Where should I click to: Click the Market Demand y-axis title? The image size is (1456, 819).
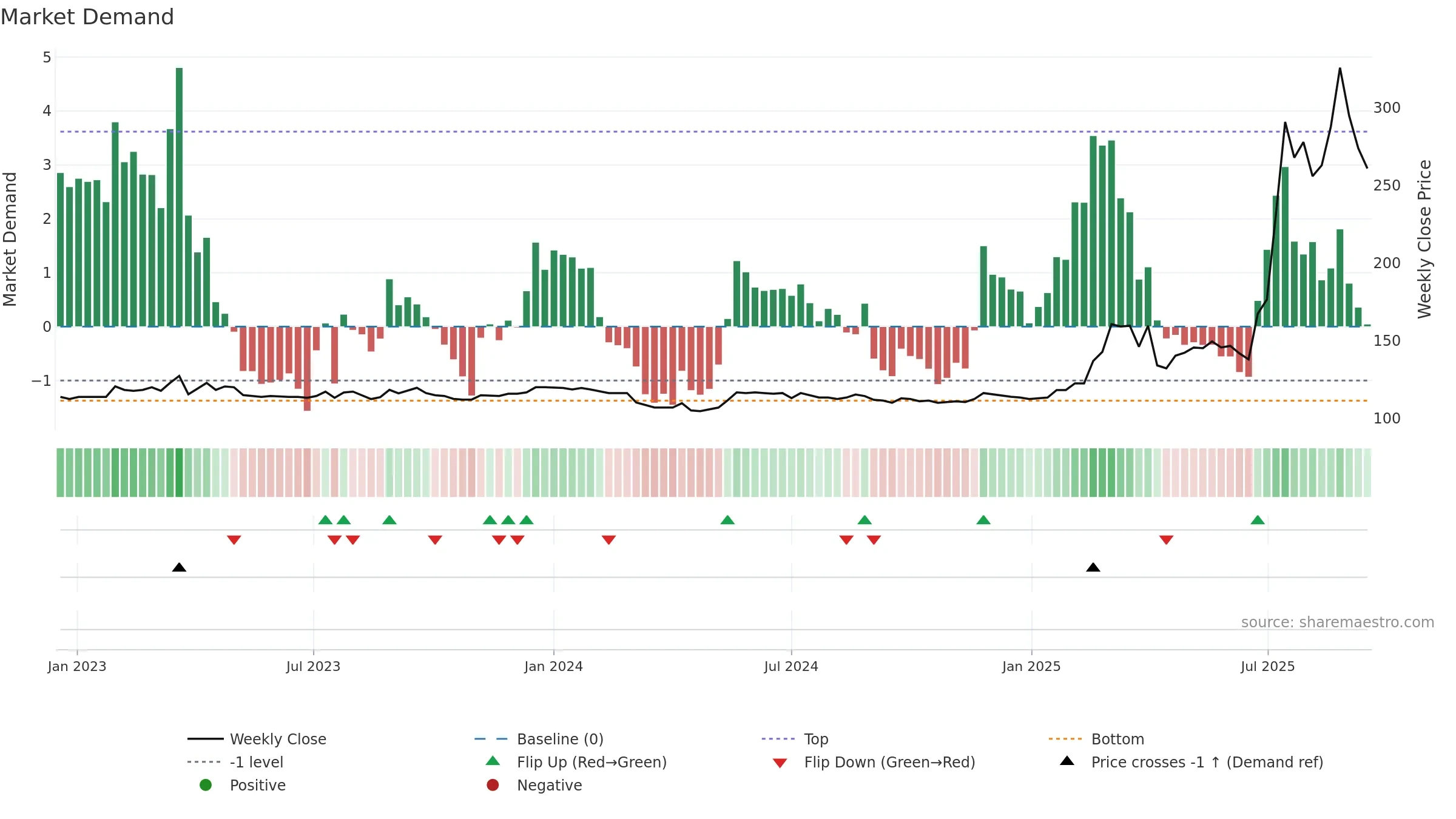pos(10,239)
